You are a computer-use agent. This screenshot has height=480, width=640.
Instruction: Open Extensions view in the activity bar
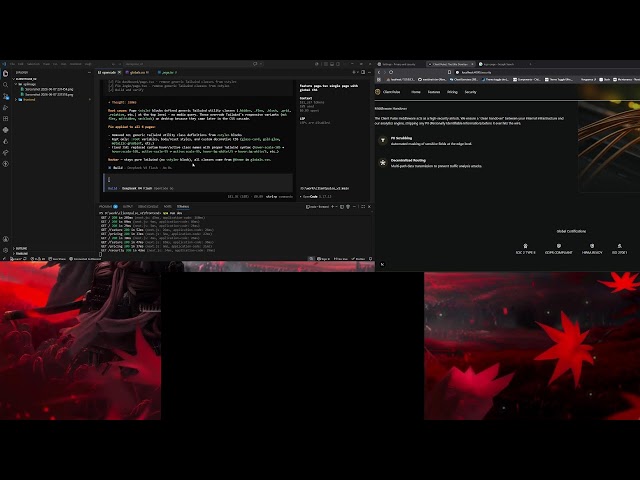tap(5, 119)
